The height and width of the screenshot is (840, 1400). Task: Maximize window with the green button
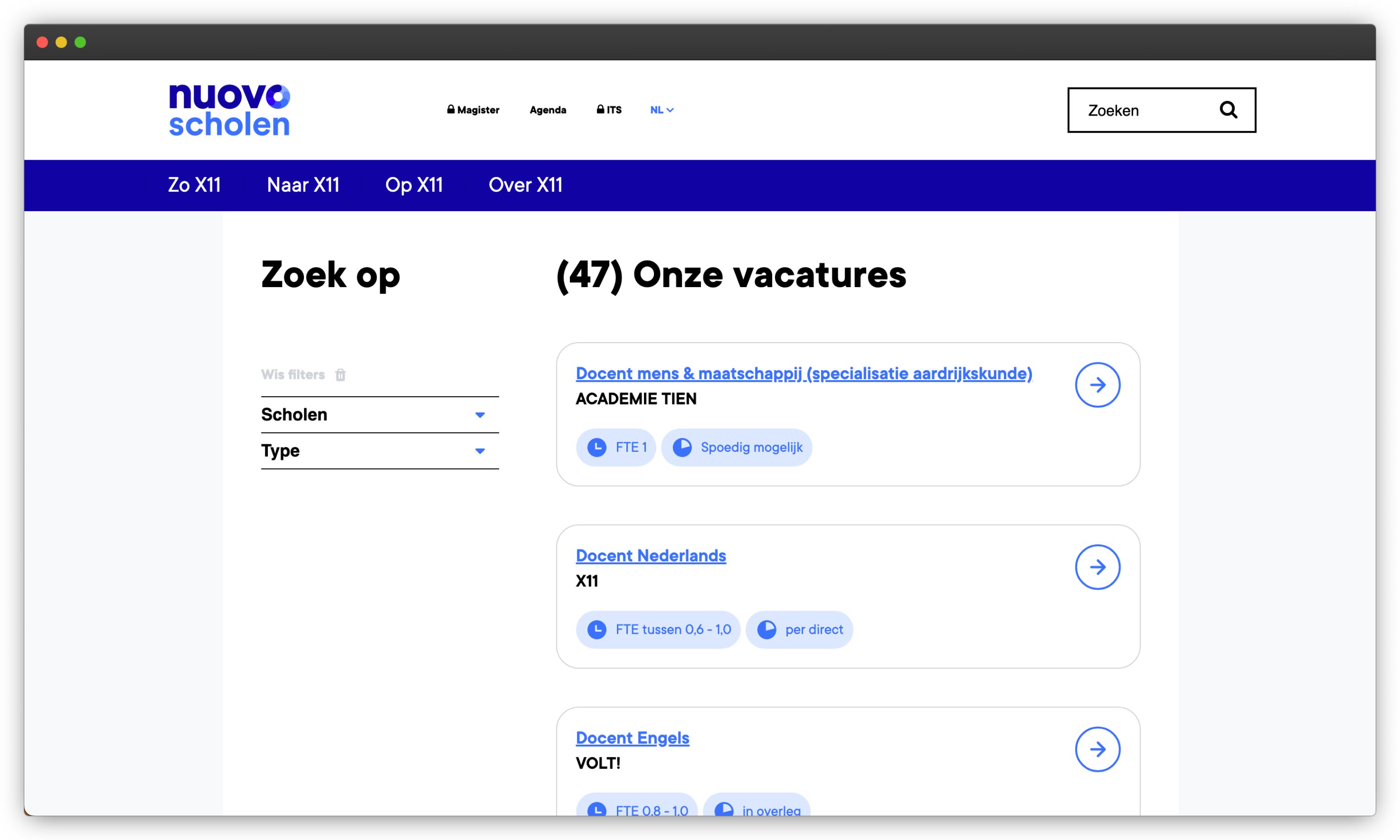pos(80,42)
